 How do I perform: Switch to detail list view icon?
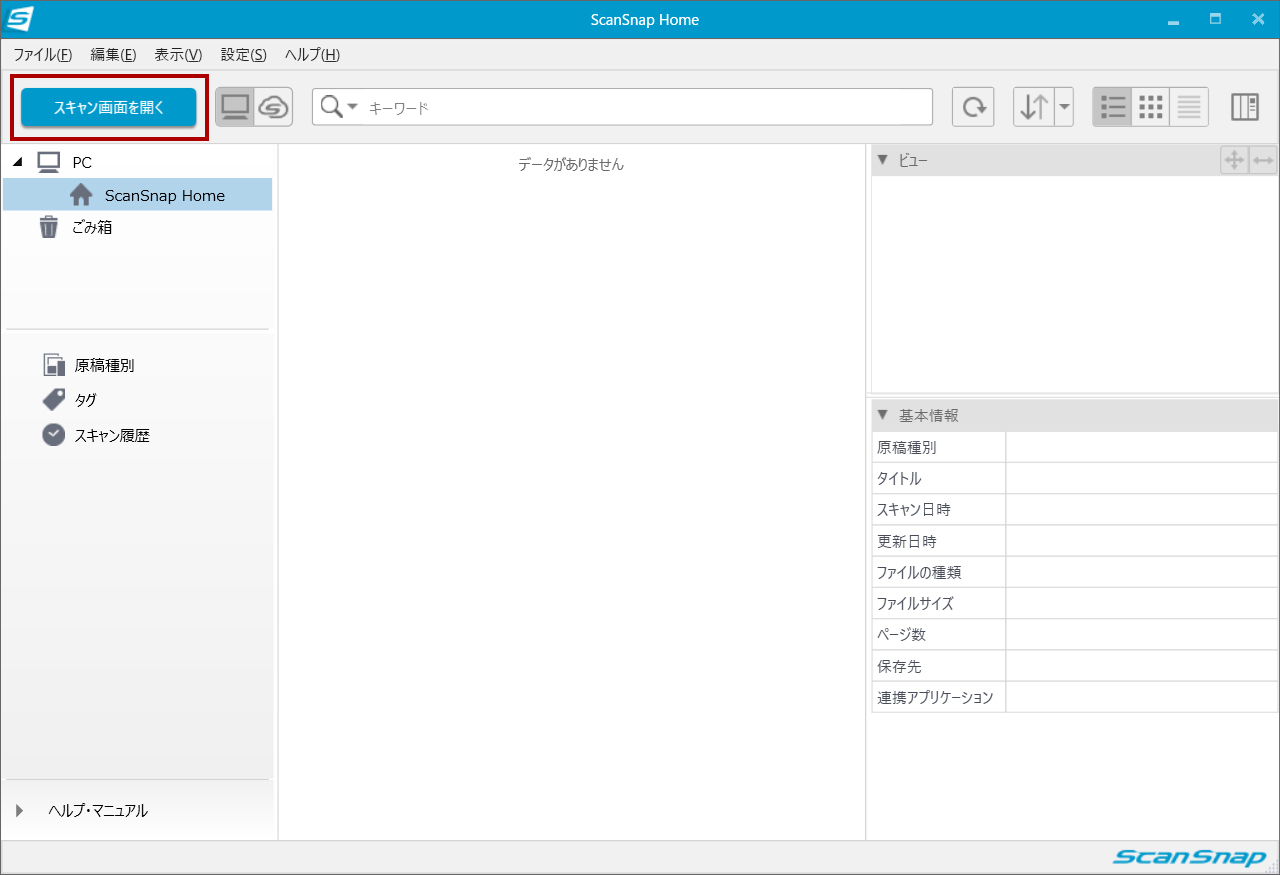1188,107
